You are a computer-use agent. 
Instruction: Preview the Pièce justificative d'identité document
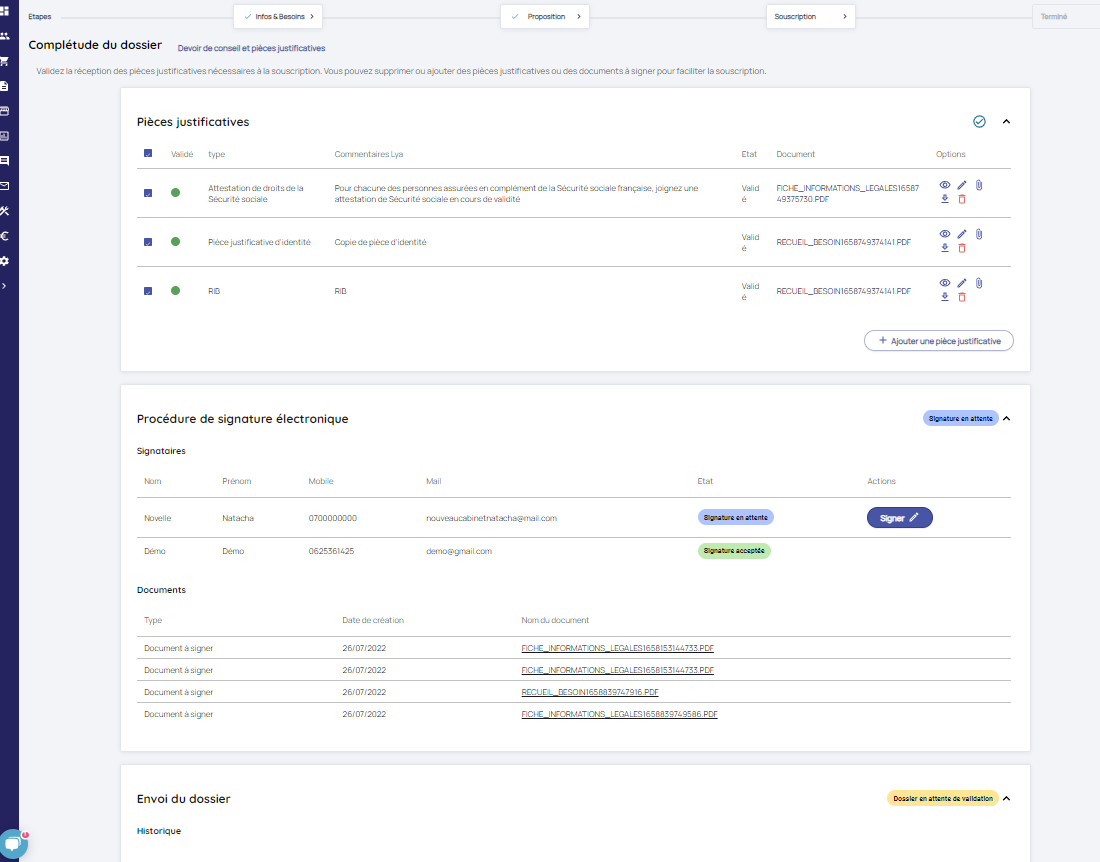tap(945, 234)
